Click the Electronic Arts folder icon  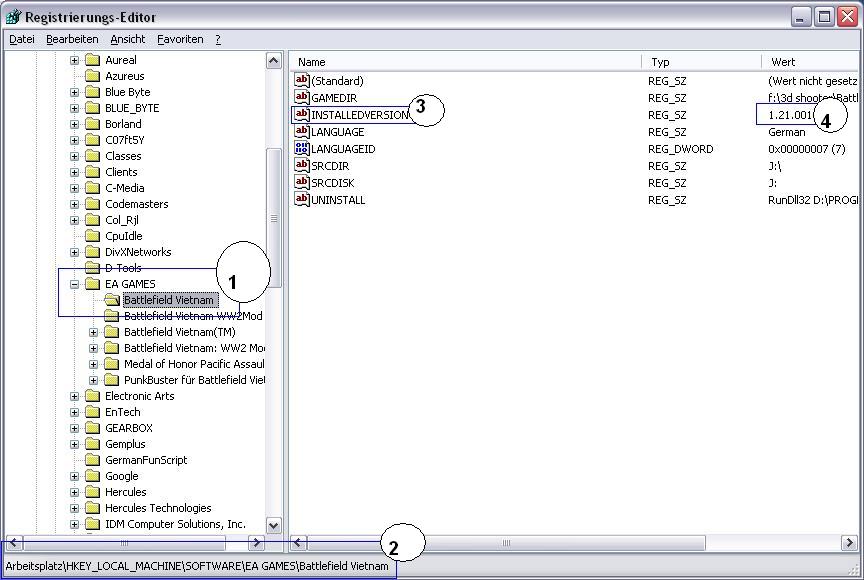pos(93,395)
